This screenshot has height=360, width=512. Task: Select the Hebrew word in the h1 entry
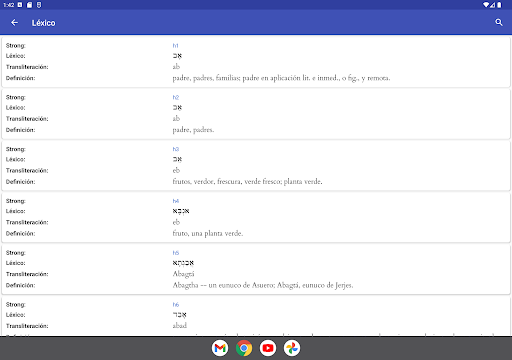(177, 56)
